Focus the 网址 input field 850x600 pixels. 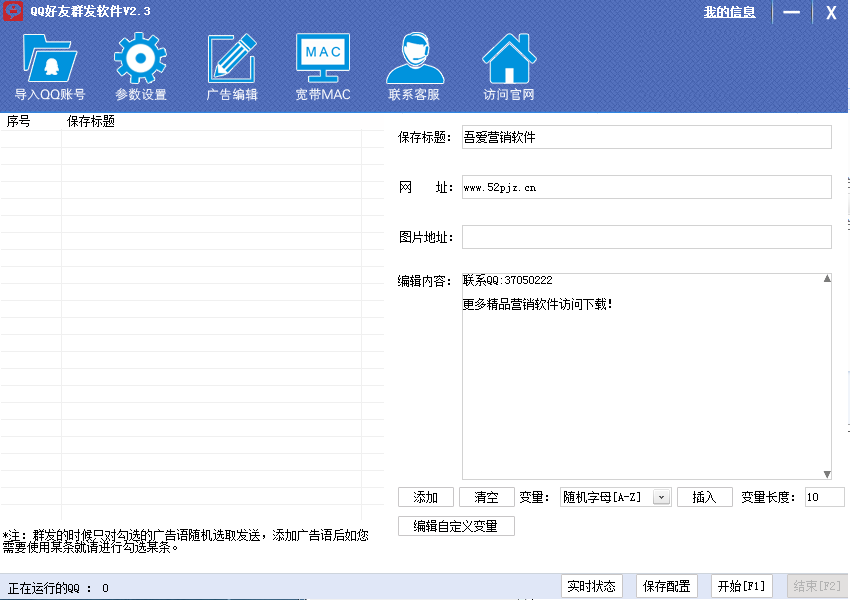coord(646,187)
